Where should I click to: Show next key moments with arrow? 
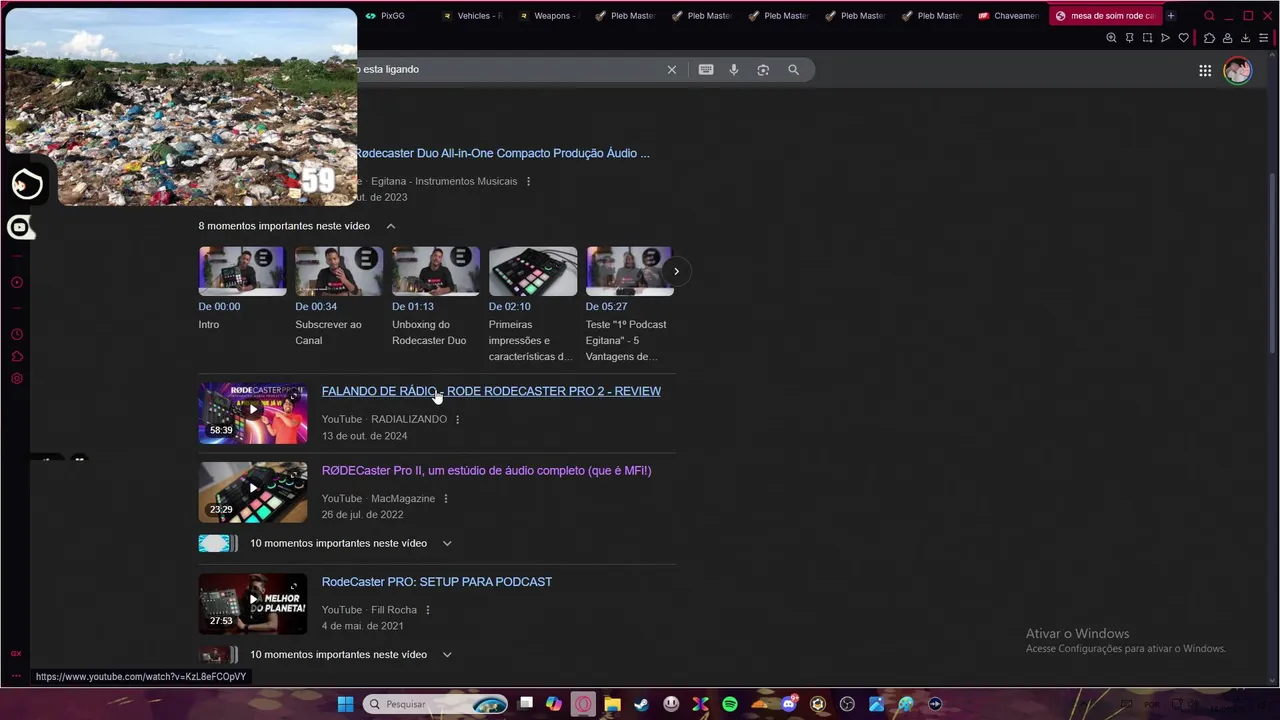point(676,271)
